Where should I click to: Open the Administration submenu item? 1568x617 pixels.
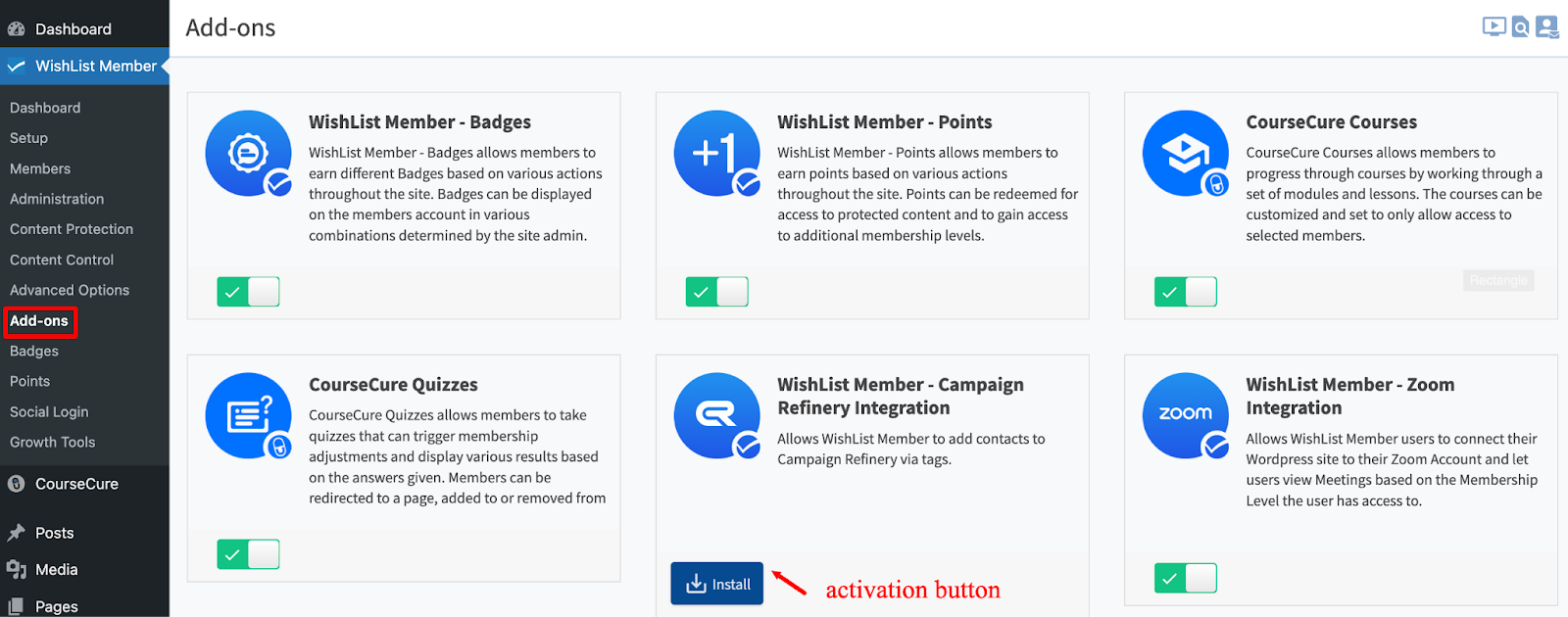pos(57,199)
